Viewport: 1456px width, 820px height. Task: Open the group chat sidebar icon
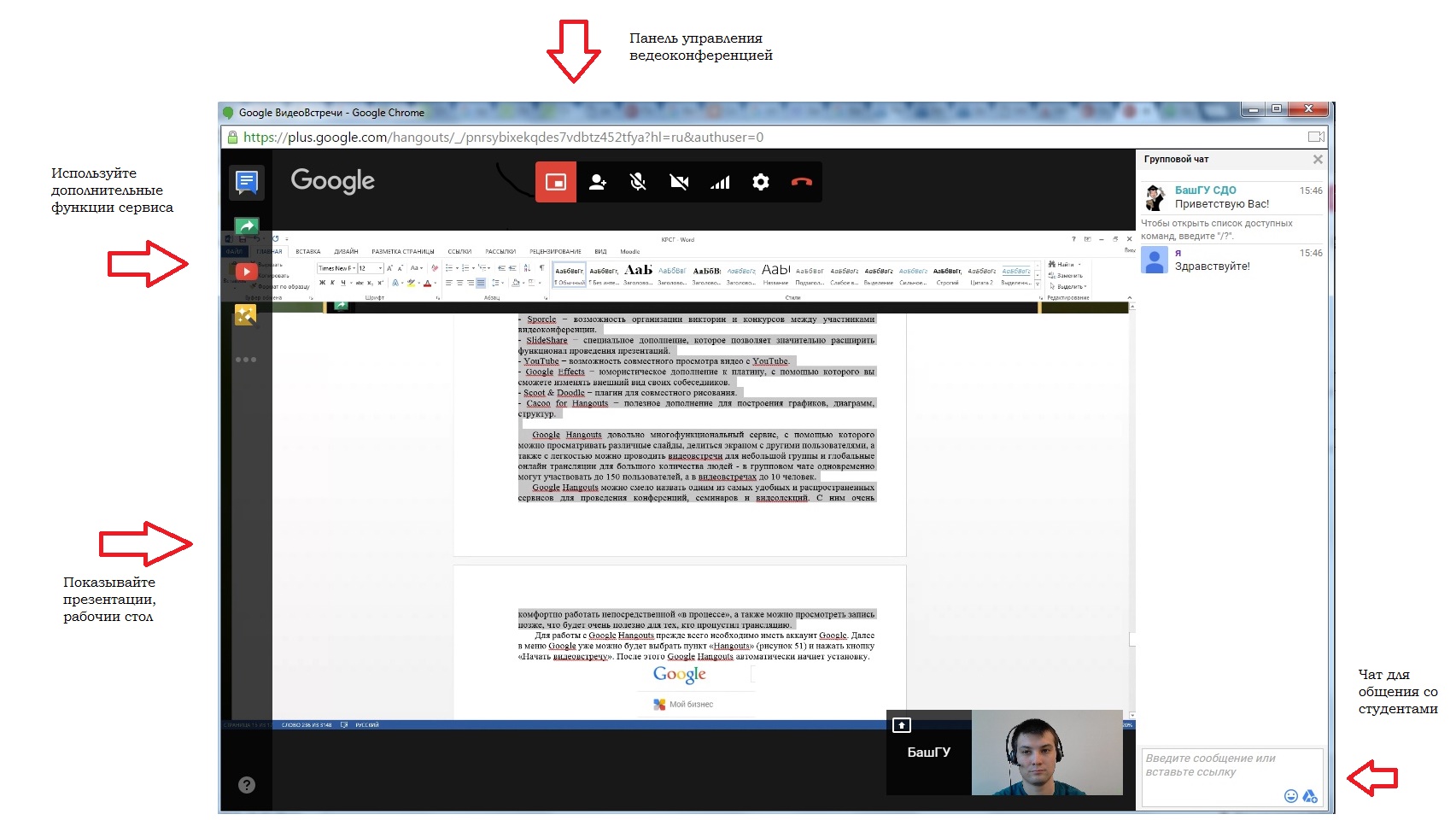click(x=247, y=181)
